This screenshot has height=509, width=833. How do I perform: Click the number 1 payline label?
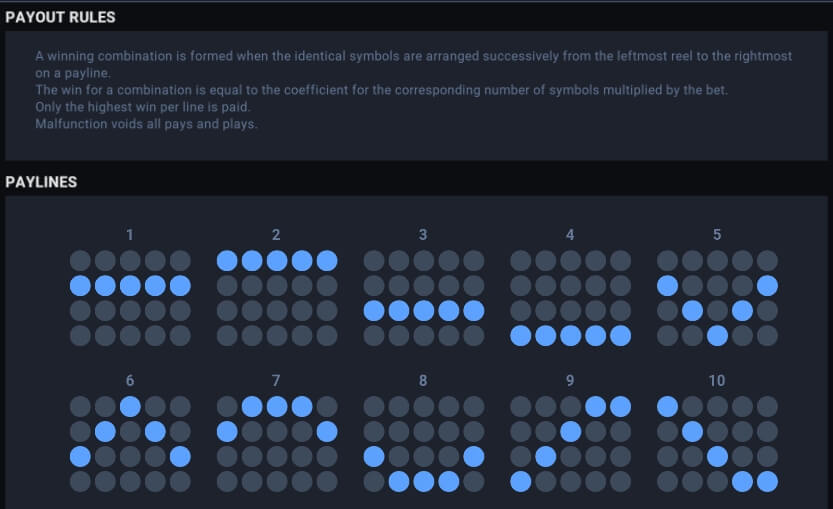coord(130,235)
